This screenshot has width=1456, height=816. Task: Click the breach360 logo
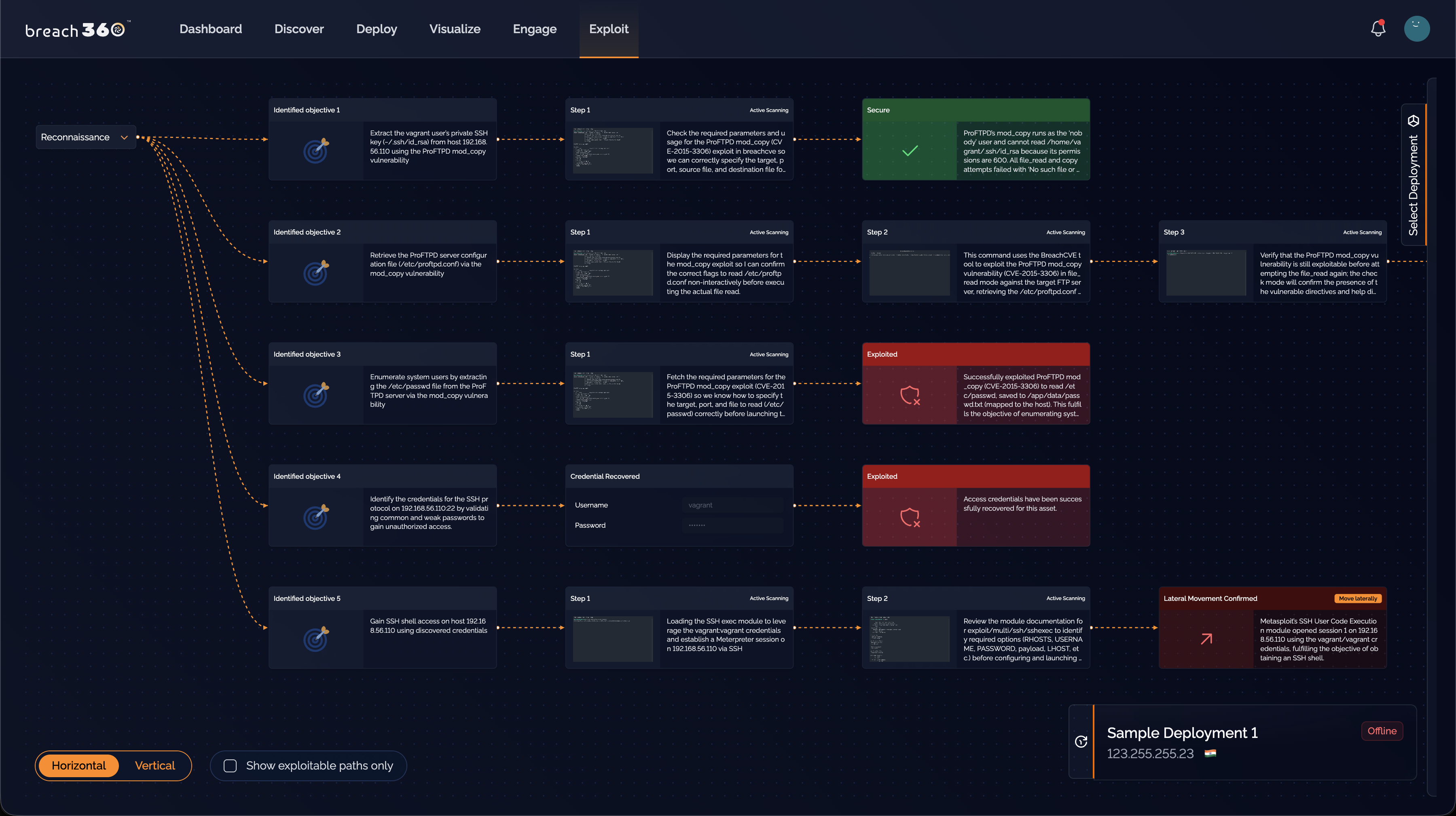[x=77, y=30]
